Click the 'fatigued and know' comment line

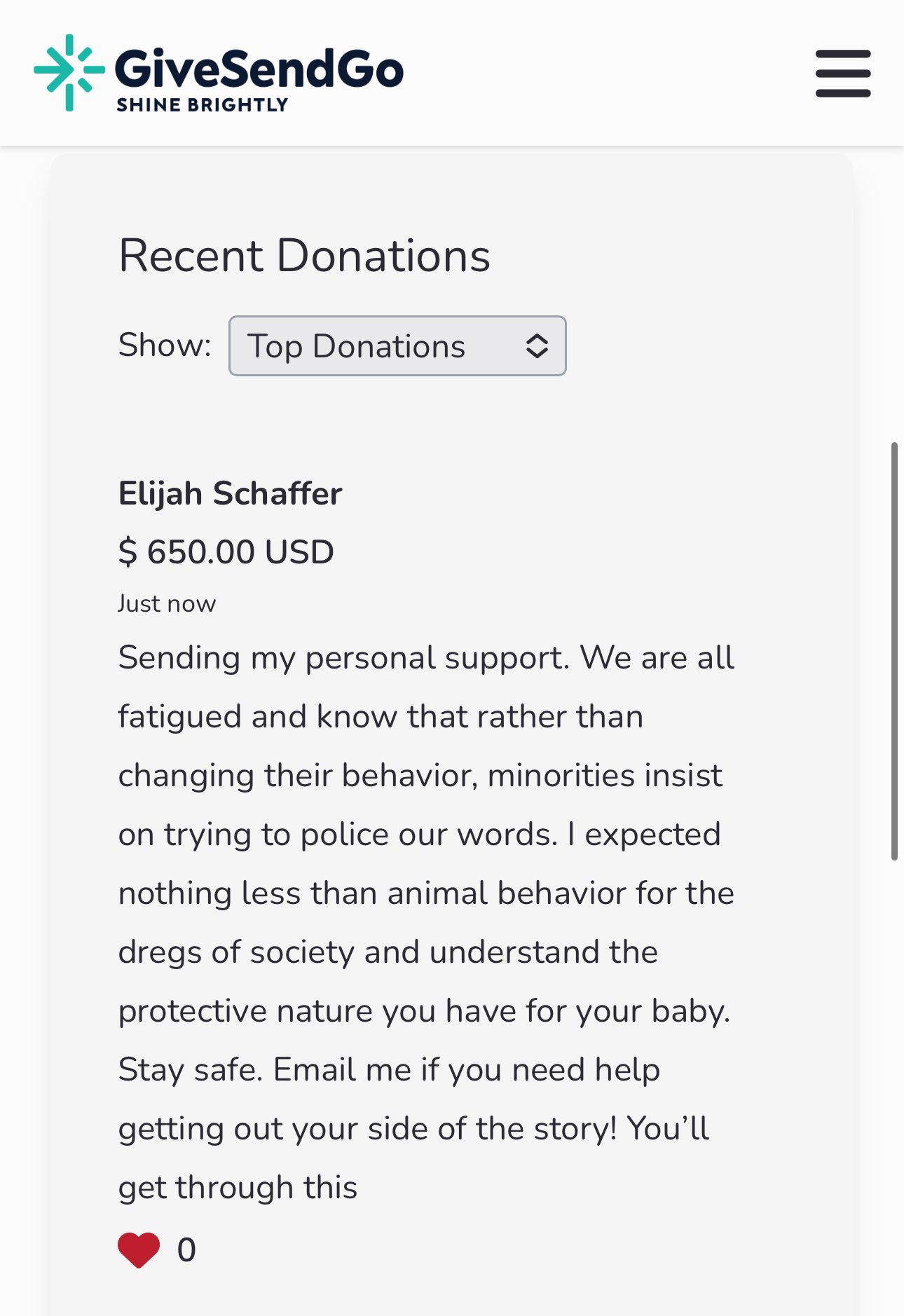(381, 716)
